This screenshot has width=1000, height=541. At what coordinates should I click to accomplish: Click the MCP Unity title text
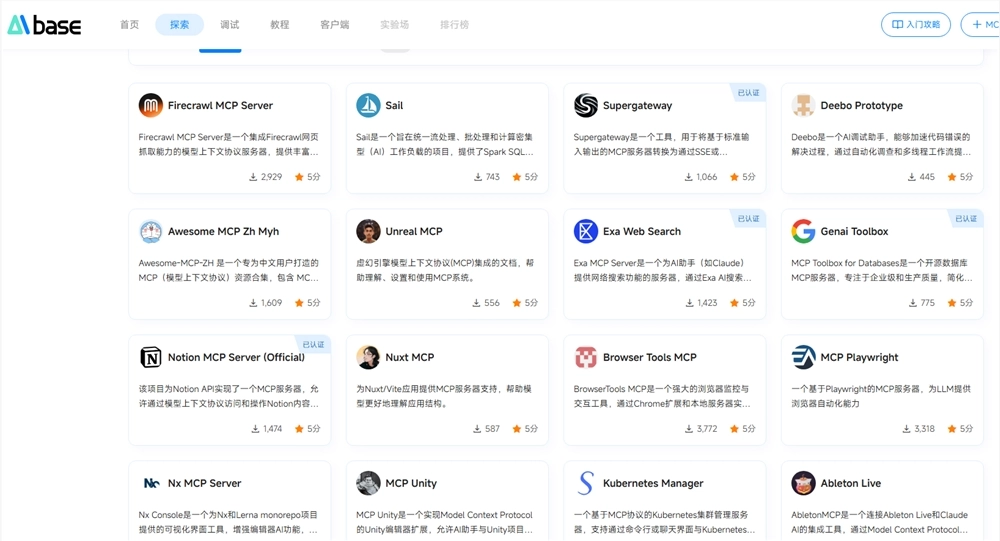point(411,483)
